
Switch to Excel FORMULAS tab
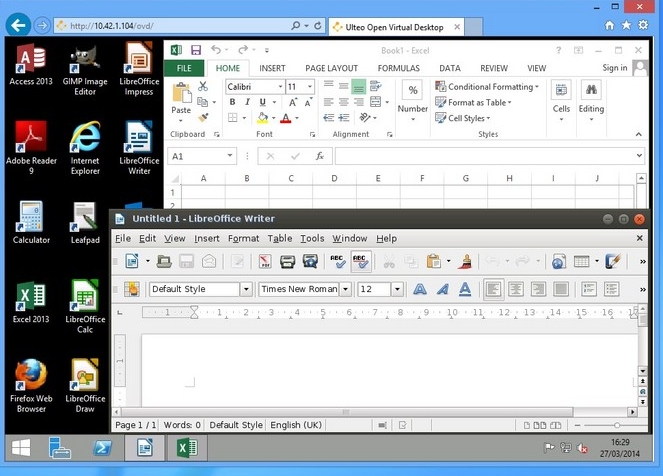tap(399, 68)
